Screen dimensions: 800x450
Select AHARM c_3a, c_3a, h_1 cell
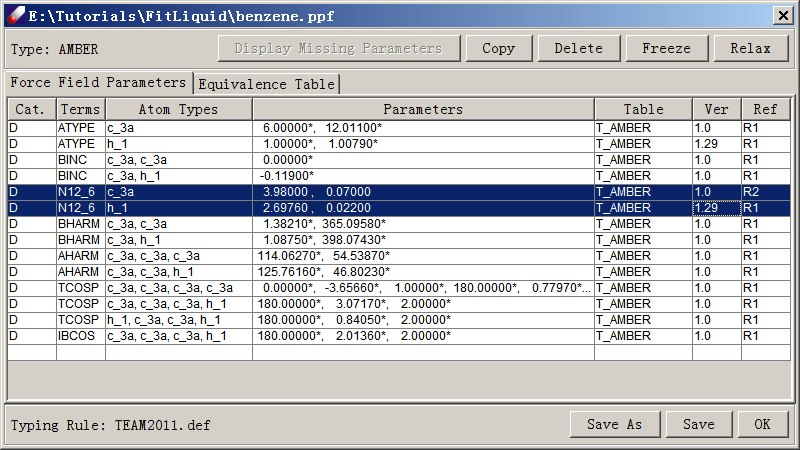179,272
